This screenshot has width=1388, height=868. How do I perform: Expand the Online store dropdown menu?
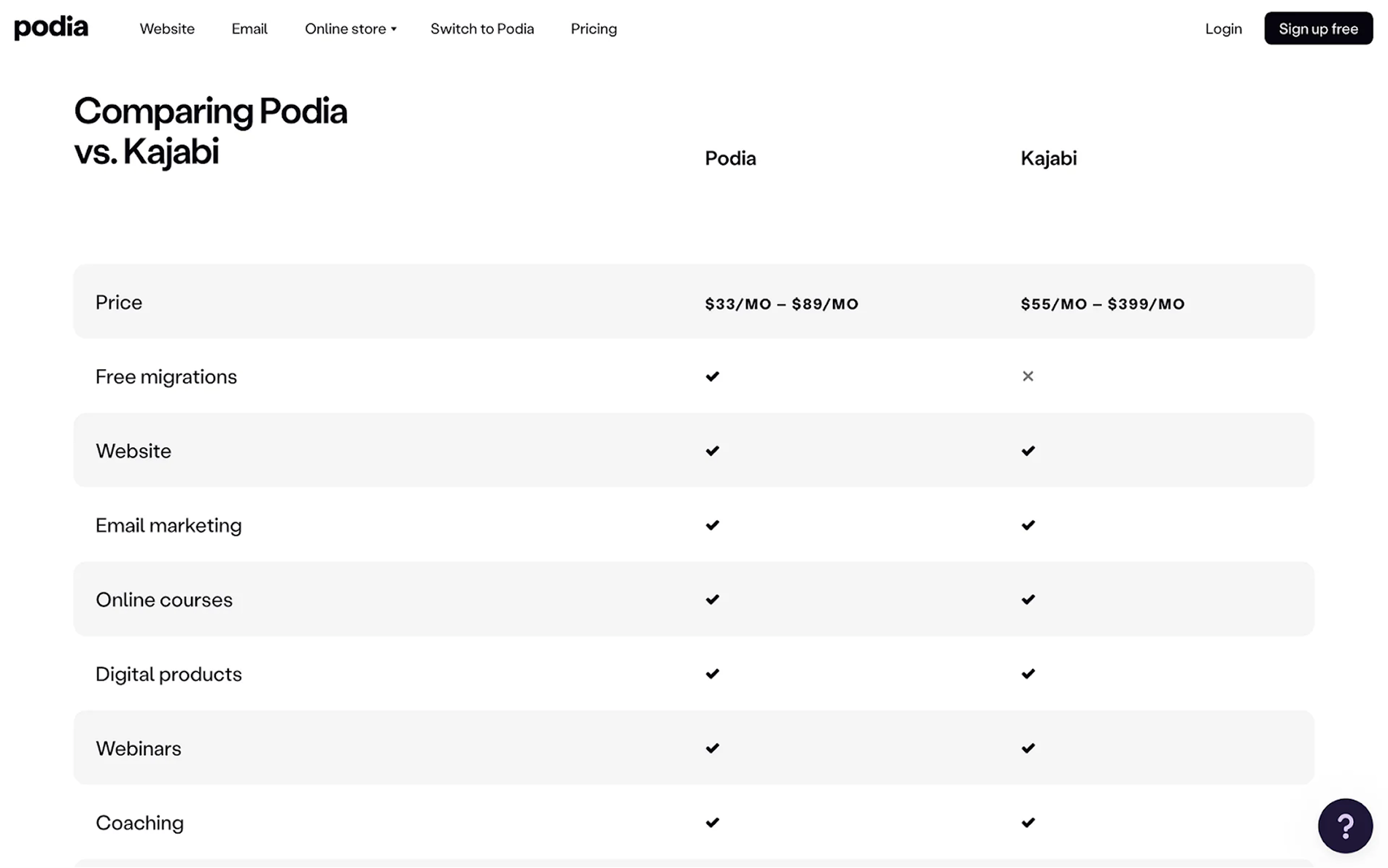click(x=350, y=28)
